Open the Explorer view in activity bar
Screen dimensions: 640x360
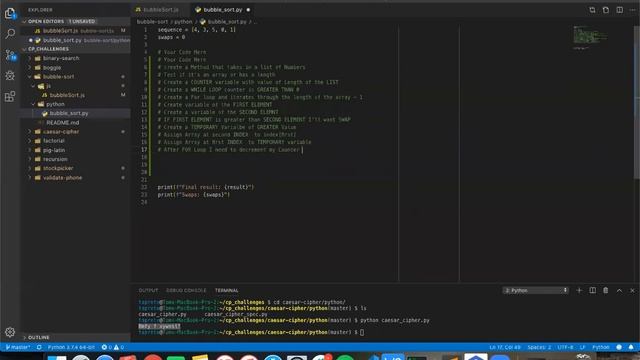coord(10,13)
